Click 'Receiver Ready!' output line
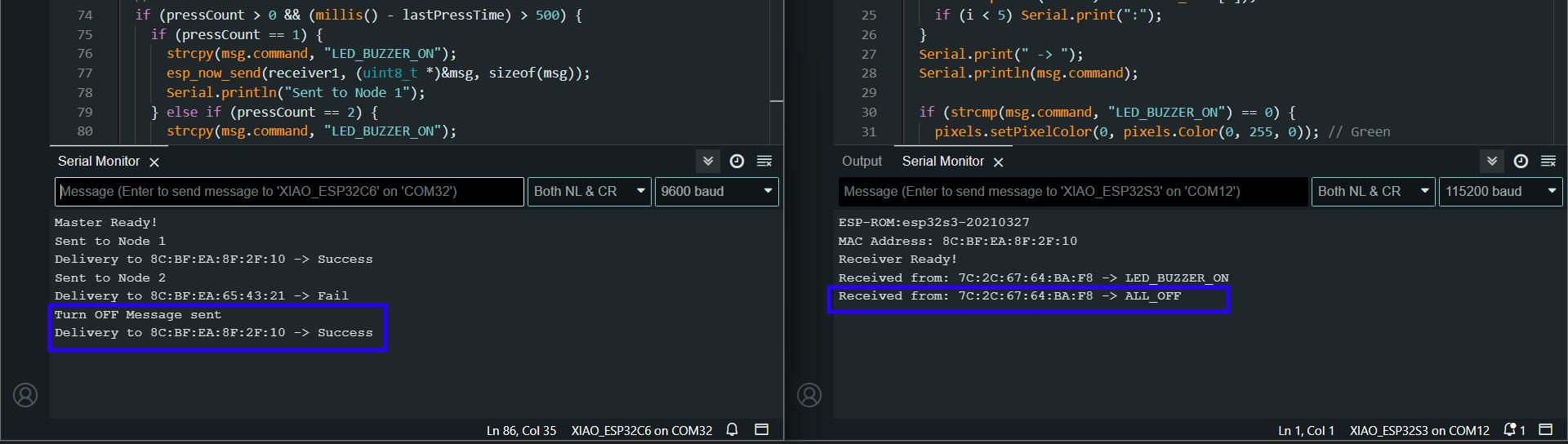 898,260
